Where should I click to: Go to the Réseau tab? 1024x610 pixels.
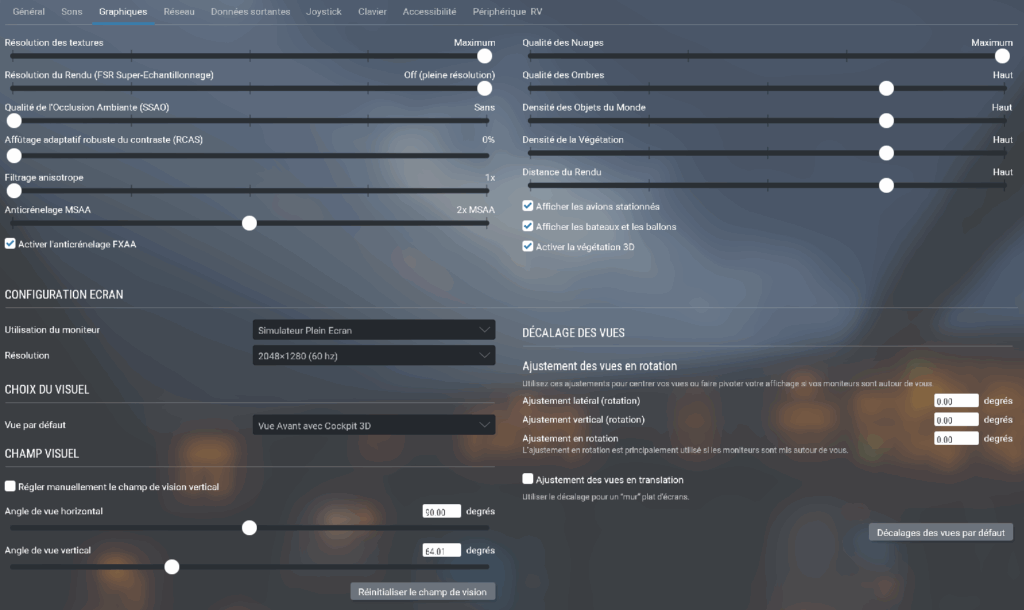[179, 12]
